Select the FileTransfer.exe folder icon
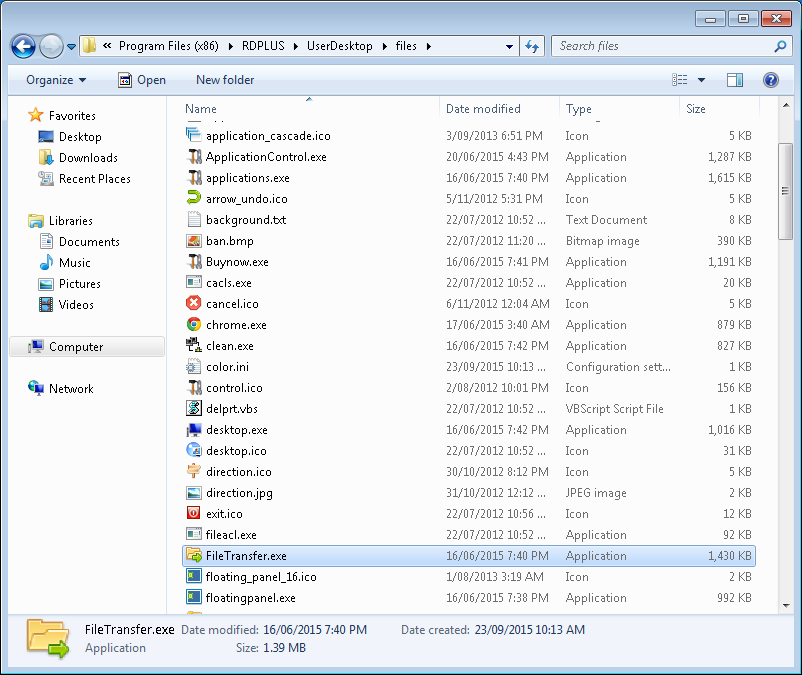The height and width of the screenshot is (675, 802). tap(194, 556)
